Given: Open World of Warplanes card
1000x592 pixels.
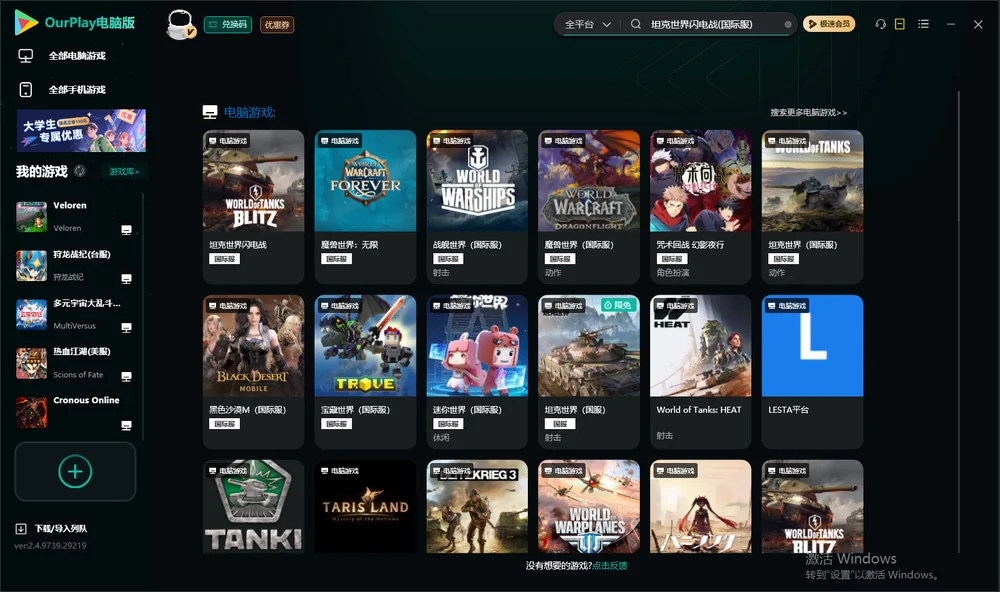Looking at the screenshot, I should (x=589, y=507).
